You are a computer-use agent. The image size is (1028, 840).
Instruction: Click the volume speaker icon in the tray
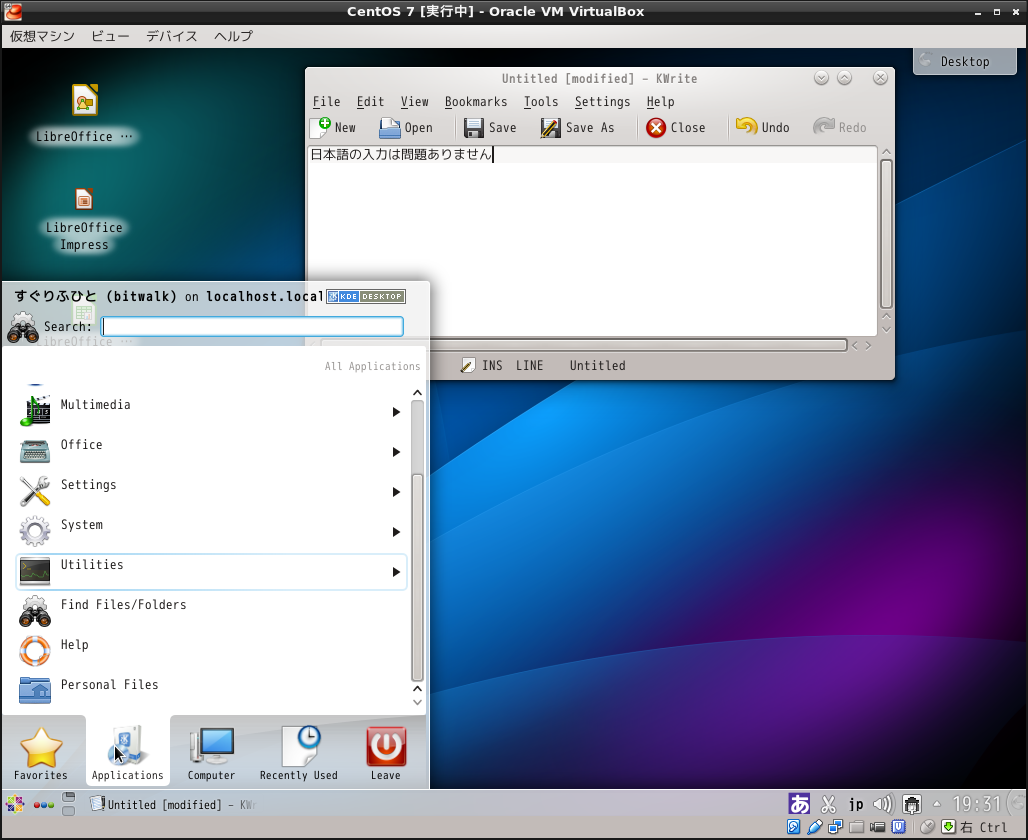884,803
